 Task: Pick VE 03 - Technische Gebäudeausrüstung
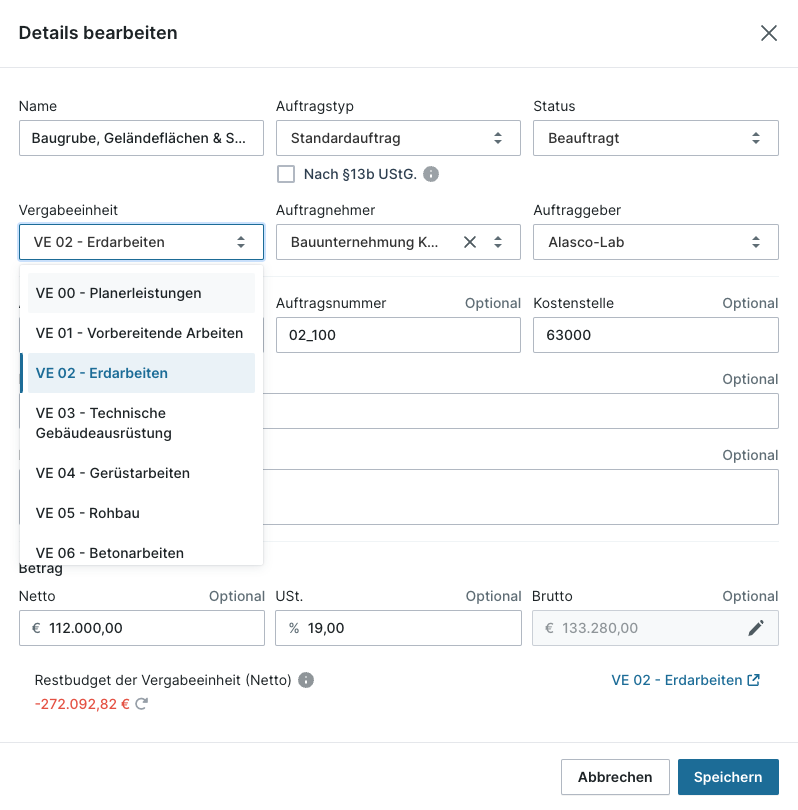click(141, 423)
